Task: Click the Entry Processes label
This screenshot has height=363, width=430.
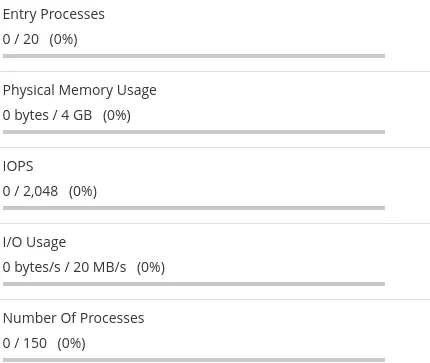Action: pyautogui.click(x=54, y=14)
